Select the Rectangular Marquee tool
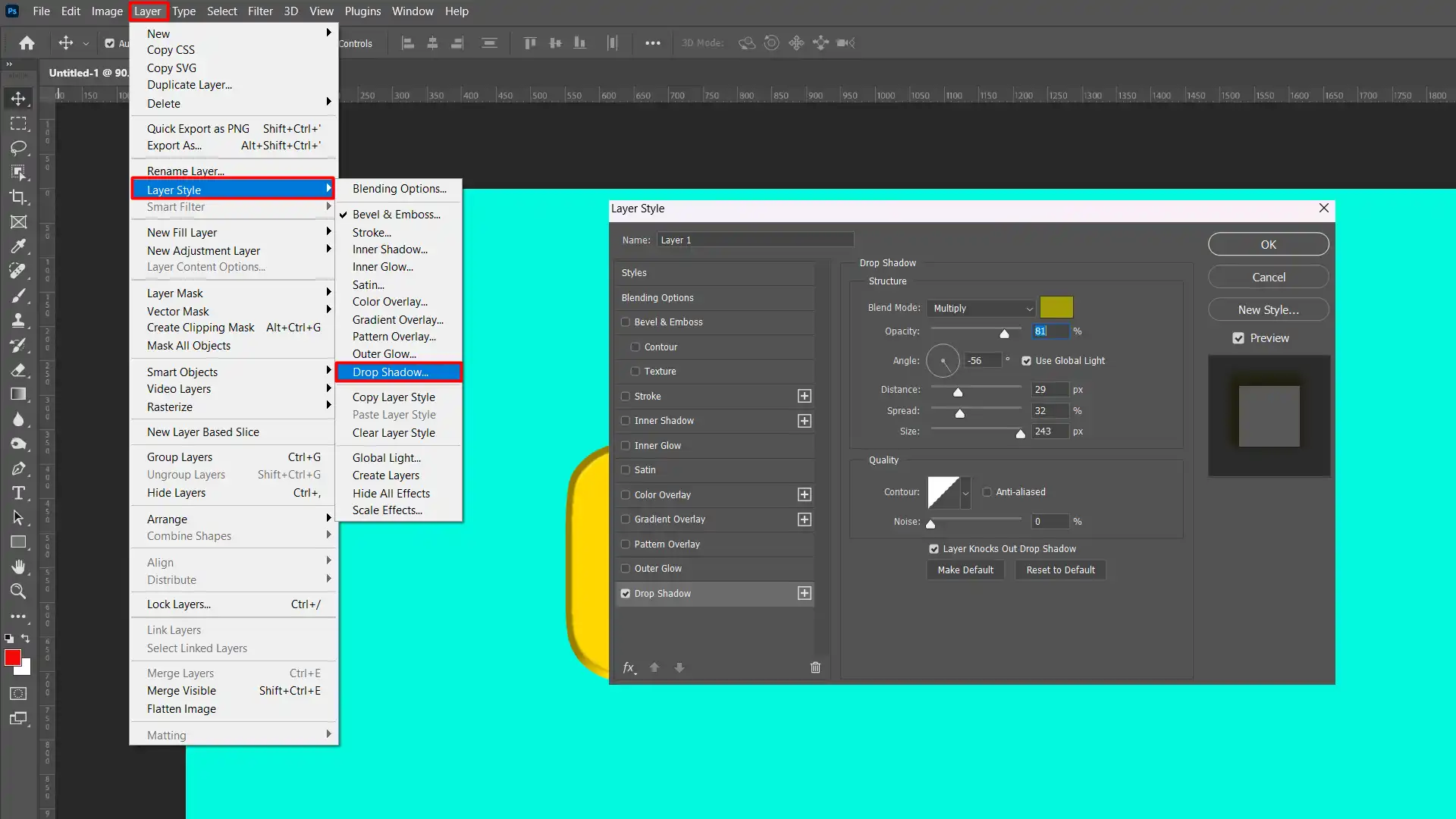 [x=18, y=123]
